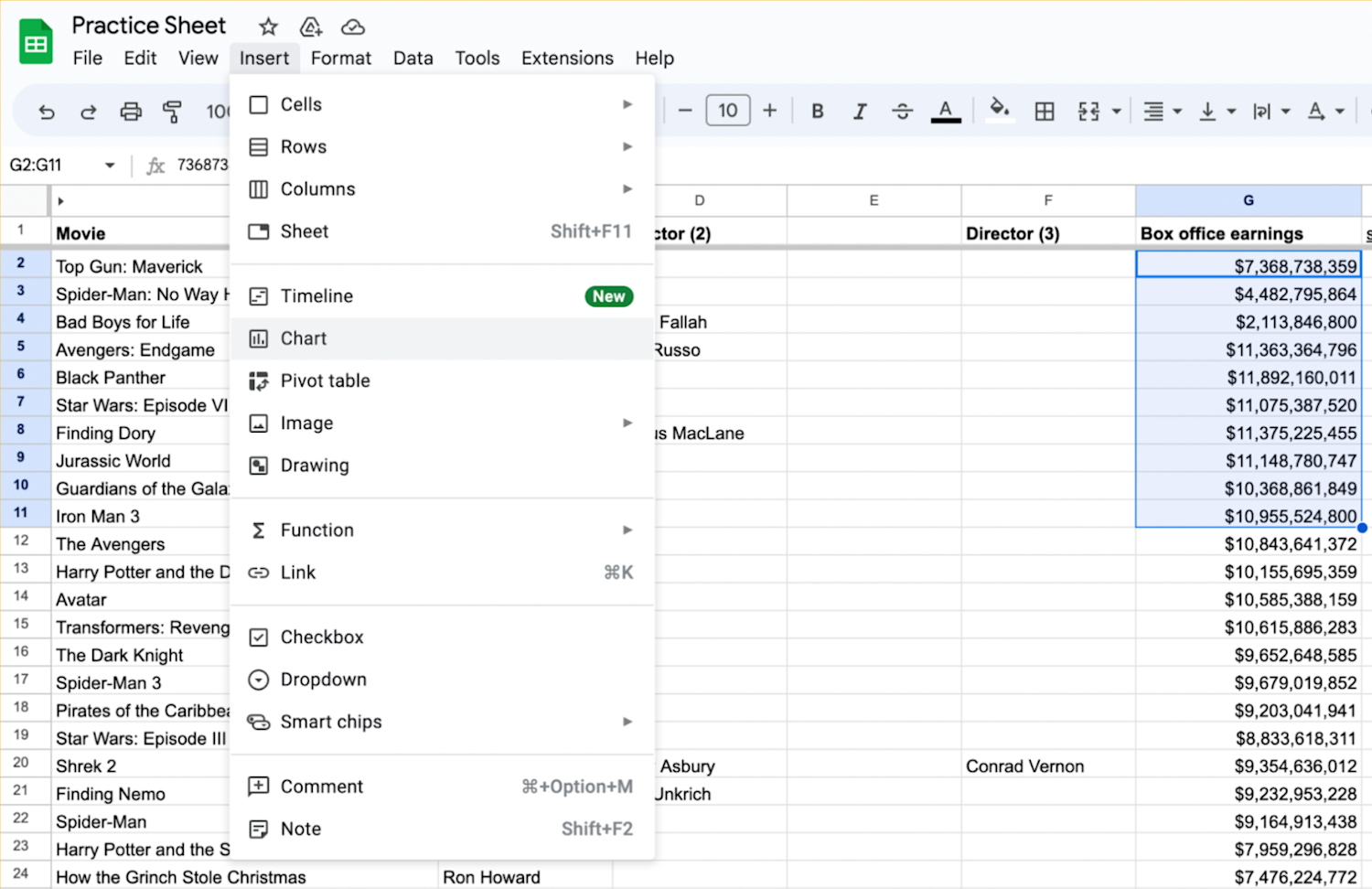The height and width of the screenshot is (889, 1372).
Task: Expand Image submenu
Action: [x=442, y=423]
